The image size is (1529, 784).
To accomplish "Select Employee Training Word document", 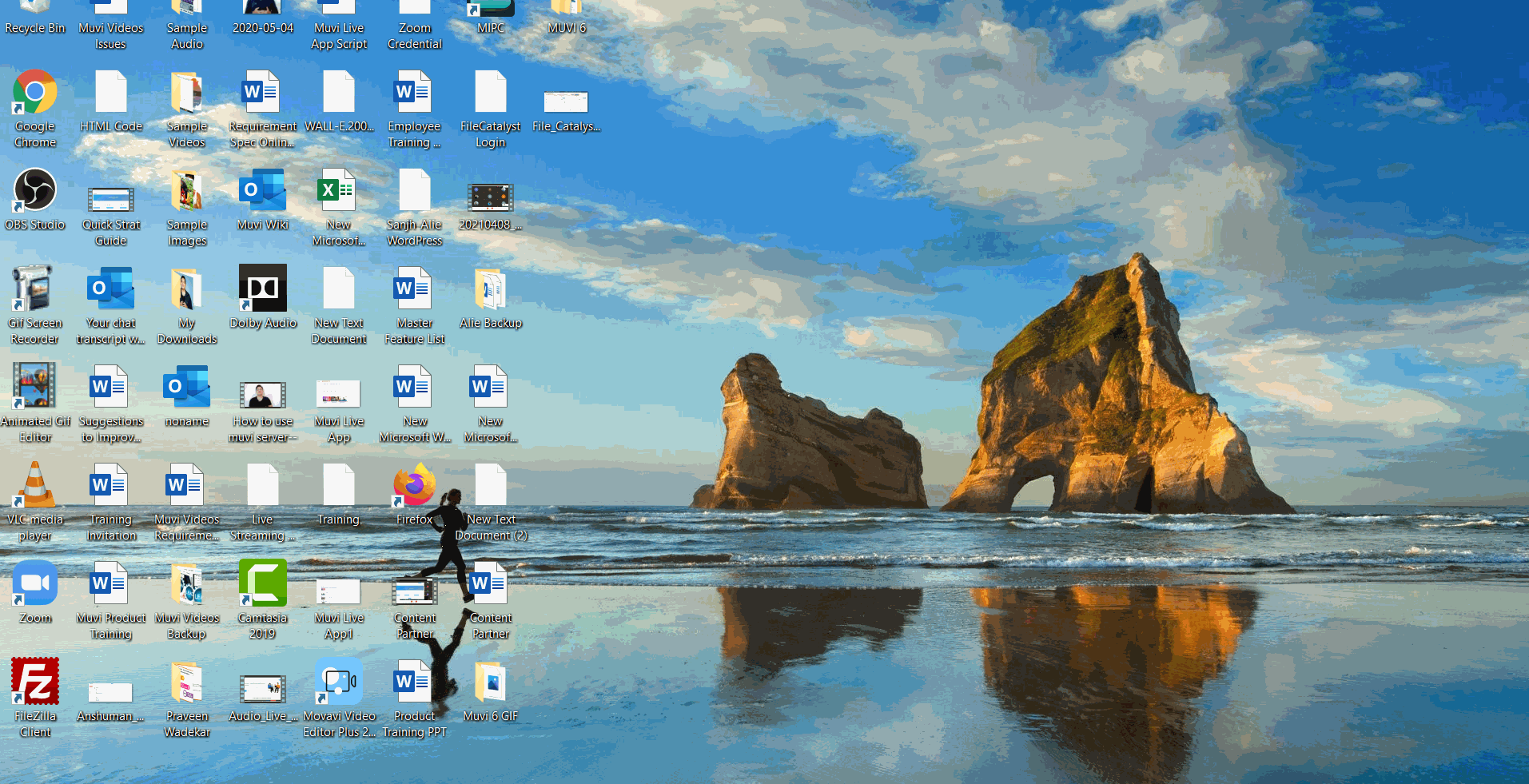I will pos(415,109).
